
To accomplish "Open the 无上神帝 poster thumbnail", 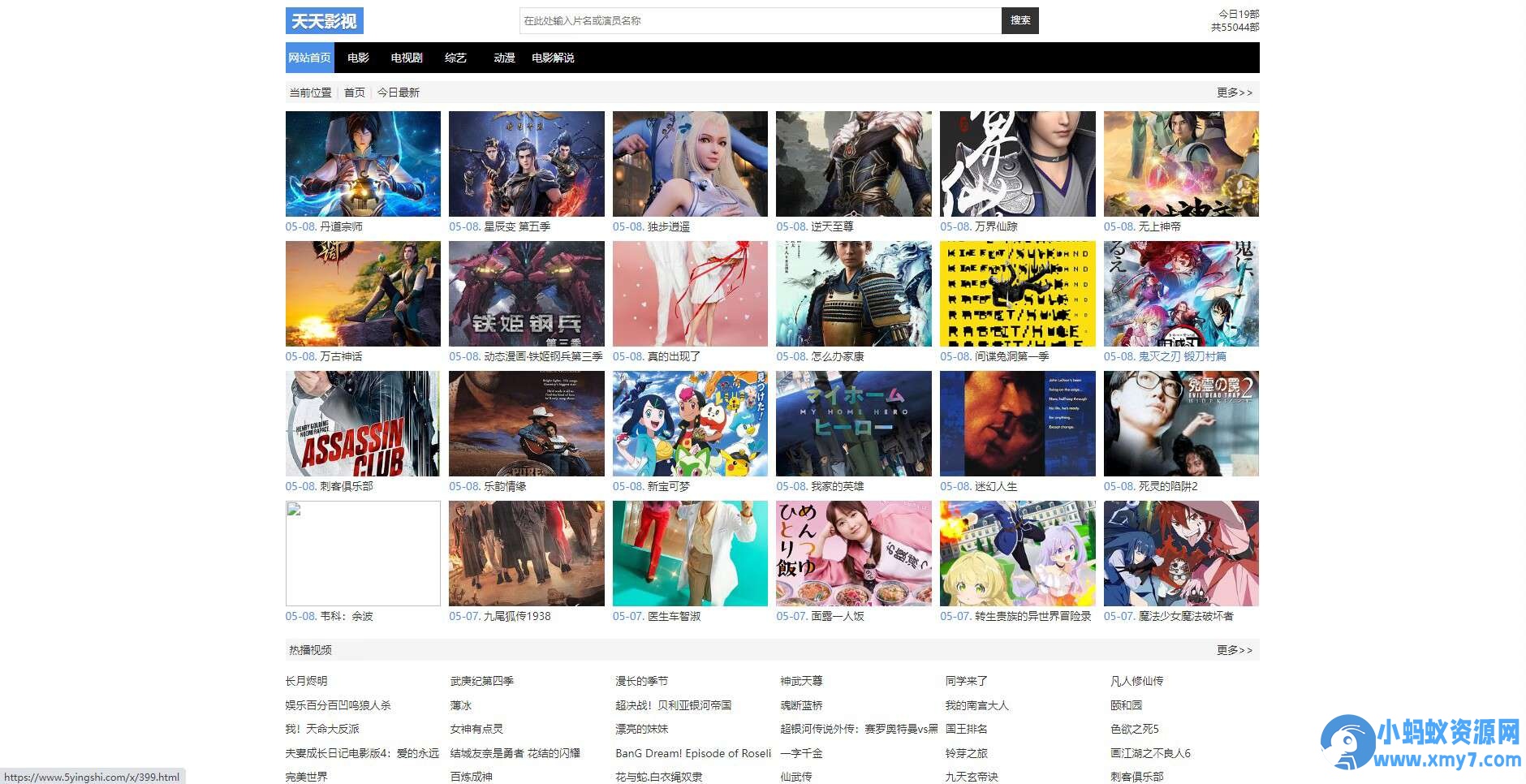I will (x=1181, y=164).
